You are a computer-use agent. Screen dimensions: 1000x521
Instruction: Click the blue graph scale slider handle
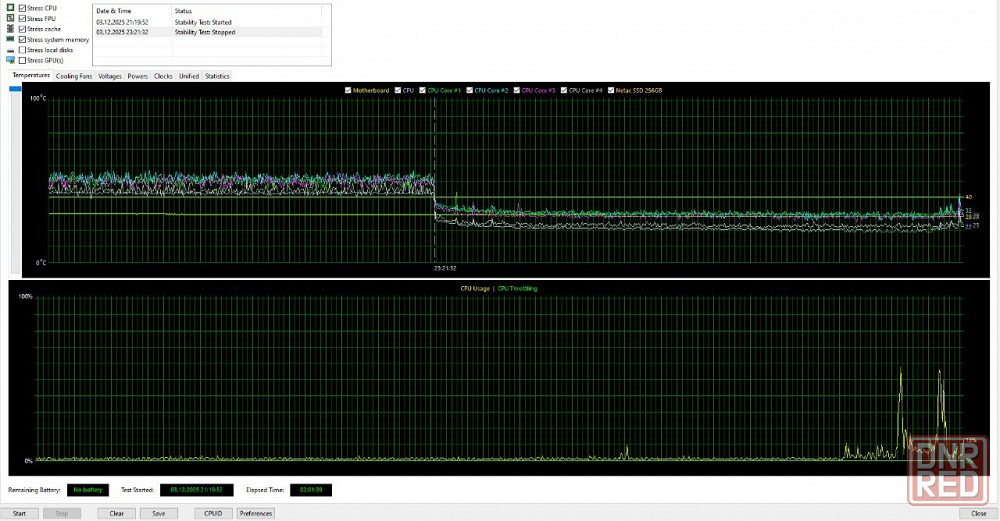click(x=15, y=89)
